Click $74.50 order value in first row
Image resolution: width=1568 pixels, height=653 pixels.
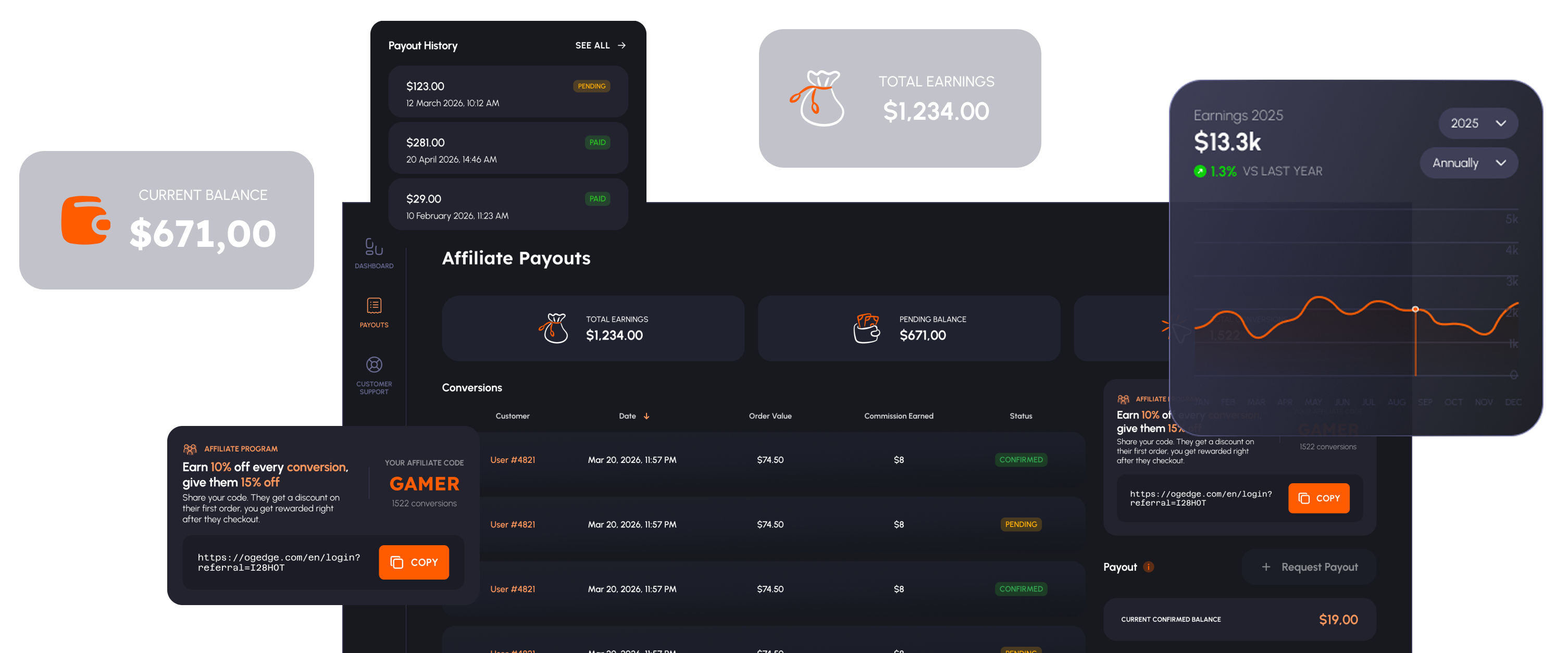770,460
